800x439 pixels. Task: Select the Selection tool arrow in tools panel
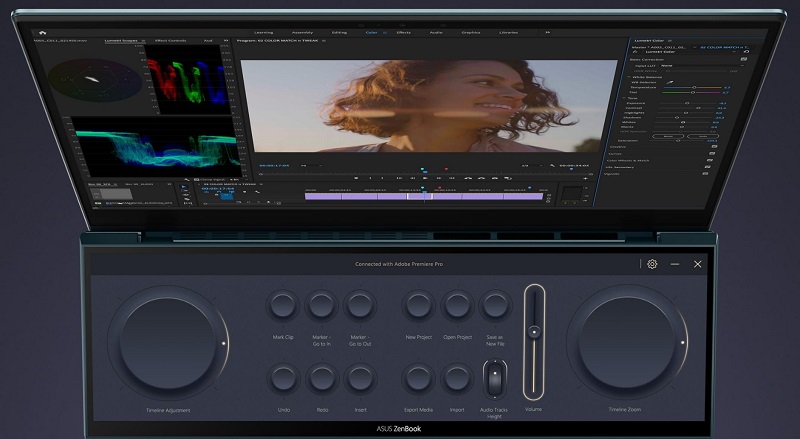click(185, 187)
